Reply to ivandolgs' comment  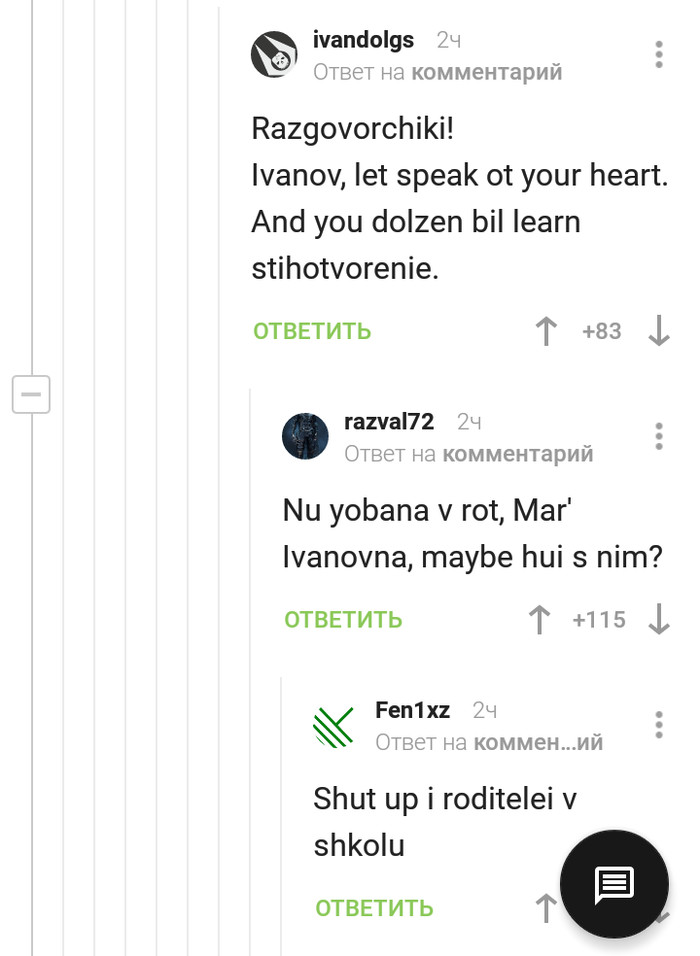(x=312, y=332)
